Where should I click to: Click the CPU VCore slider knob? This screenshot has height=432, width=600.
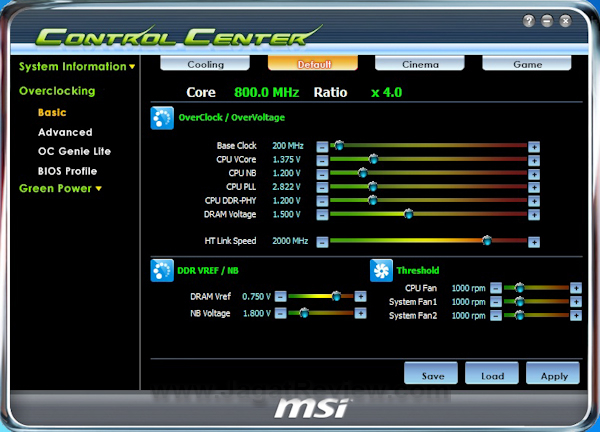point(373,159)
